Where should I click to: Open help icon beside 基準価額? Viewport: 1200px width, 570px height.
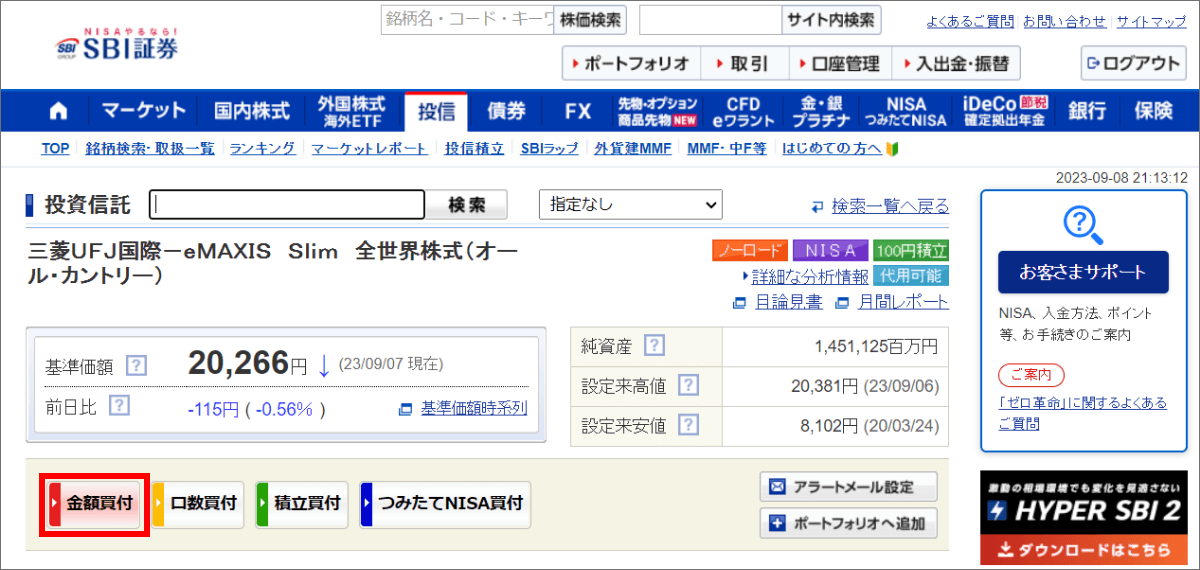[136, 366]
